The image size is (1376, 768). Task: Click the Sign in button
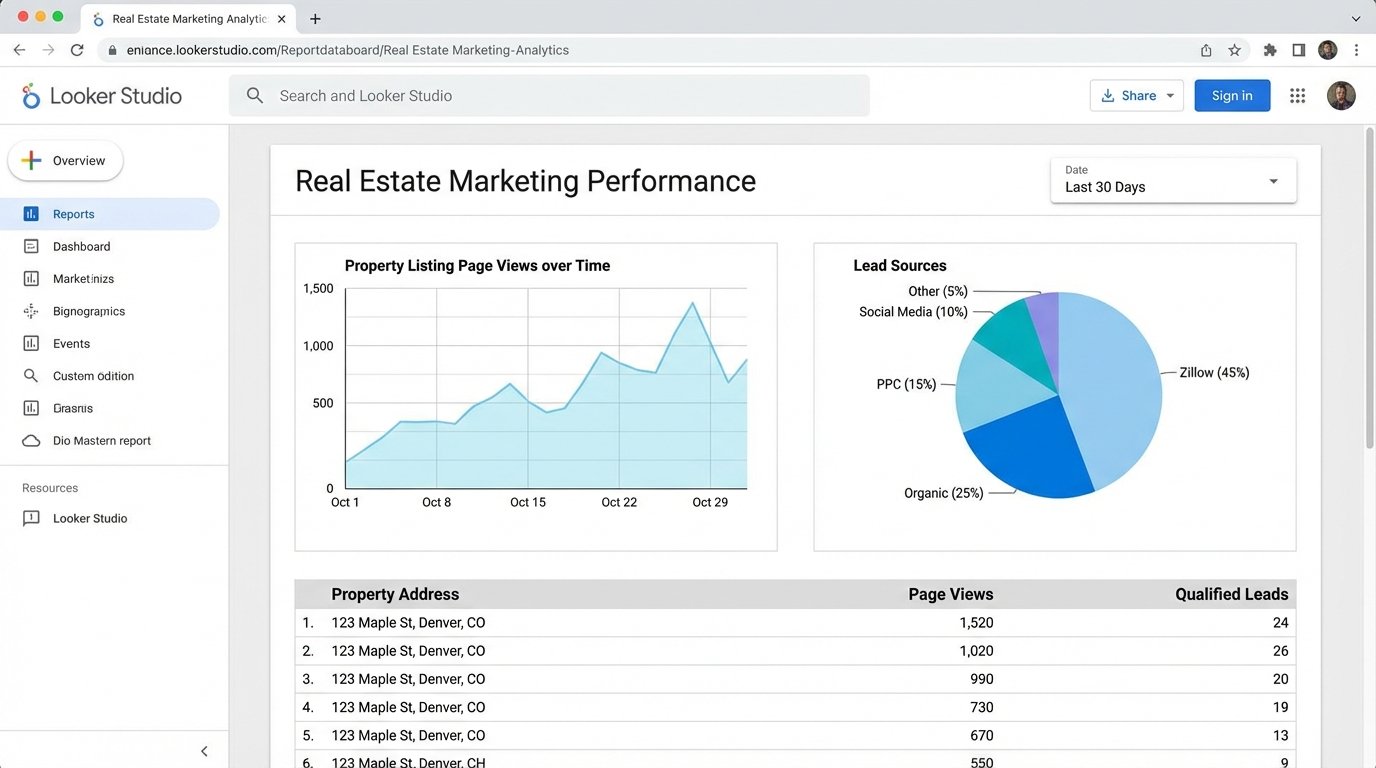point(1232,95)
